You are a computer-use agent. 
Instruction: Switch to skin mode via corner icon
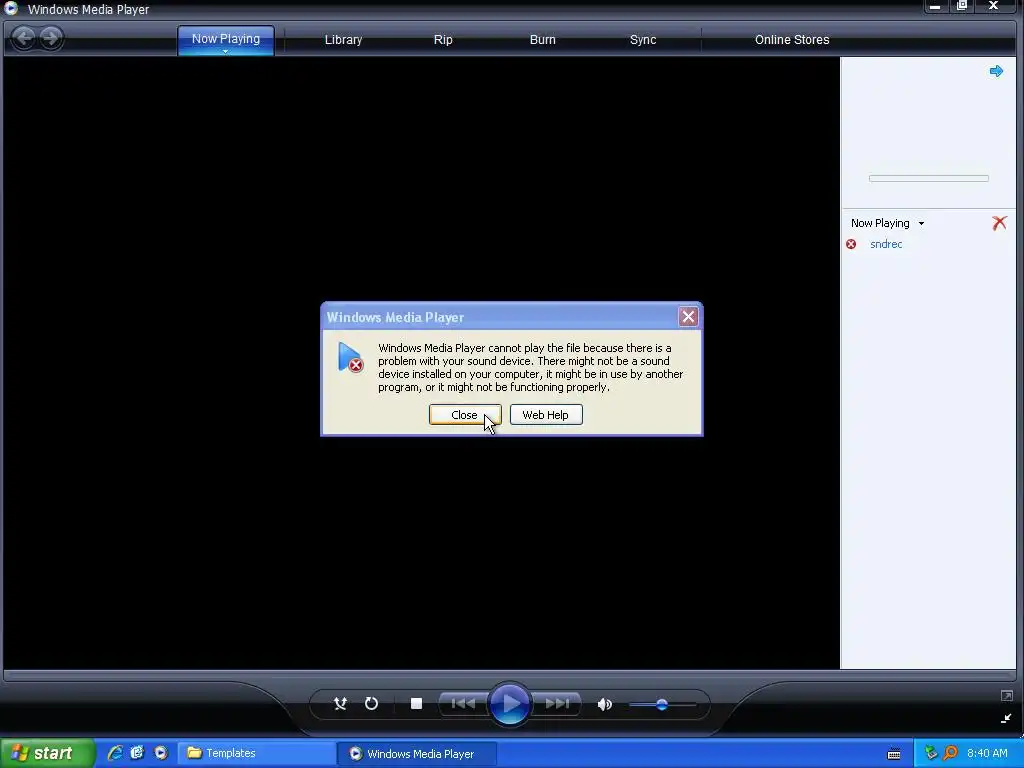tap(1006, 718)
